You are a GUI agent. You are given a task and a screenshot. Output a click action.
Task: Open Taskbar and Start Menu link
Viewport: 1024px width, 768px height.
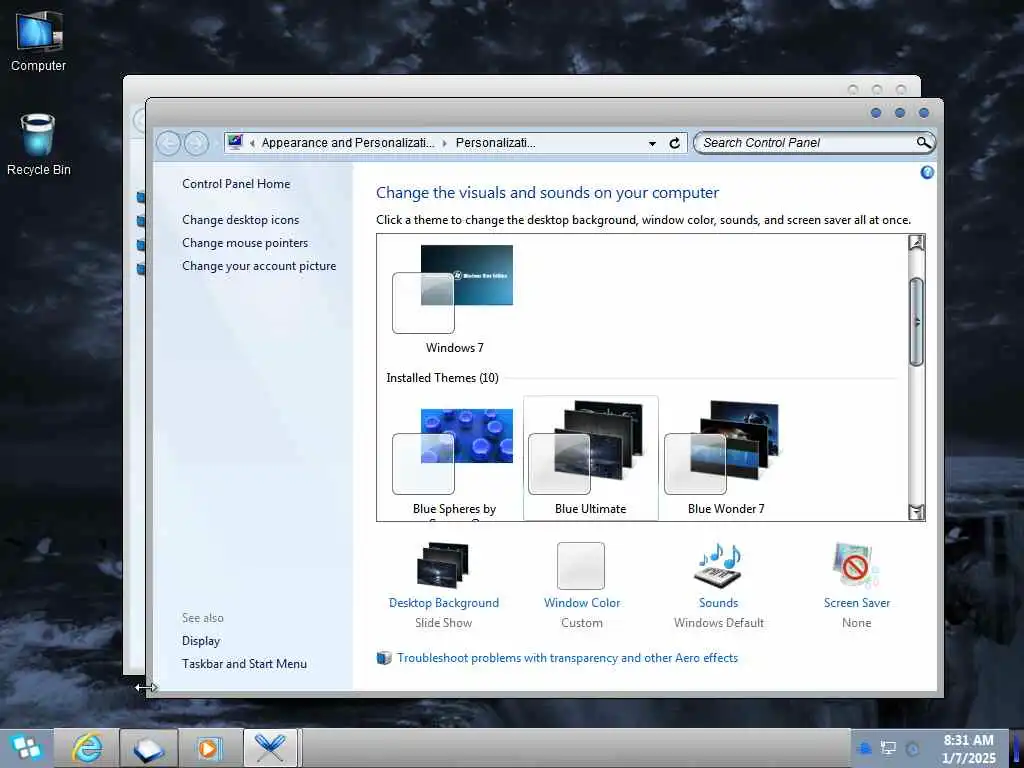(244, 664)
